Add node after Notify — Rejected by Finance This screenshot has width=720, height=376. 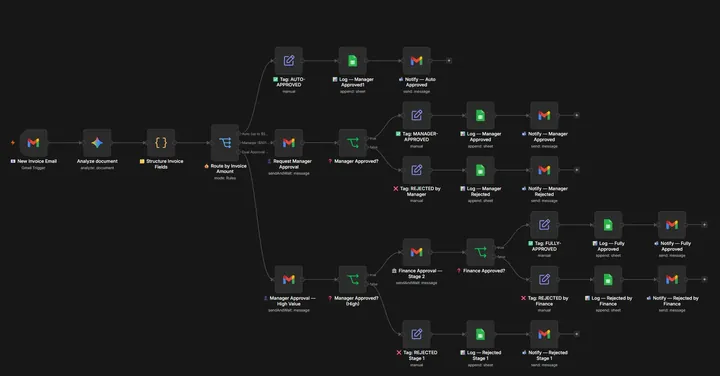[x=704, y=279]
